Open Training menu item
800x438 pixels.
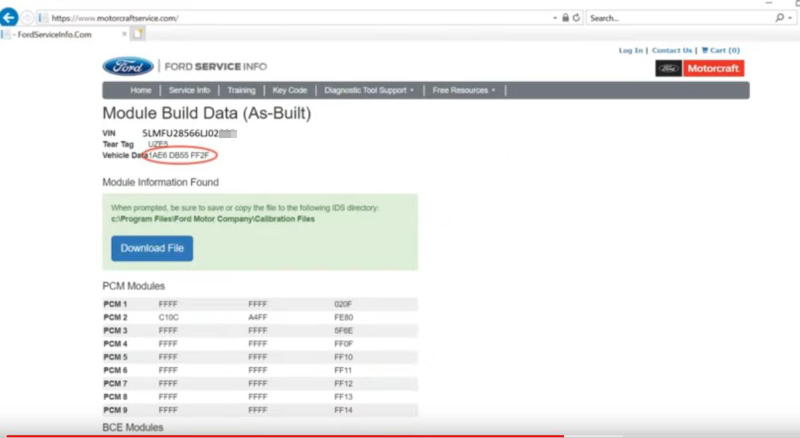tap(241, 90)
